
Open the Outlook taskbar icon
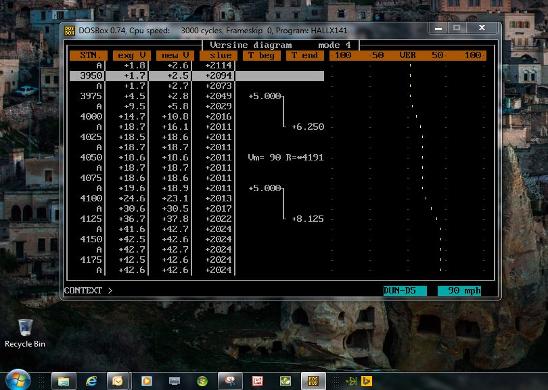pyautogui.click(x=118, y=381)
